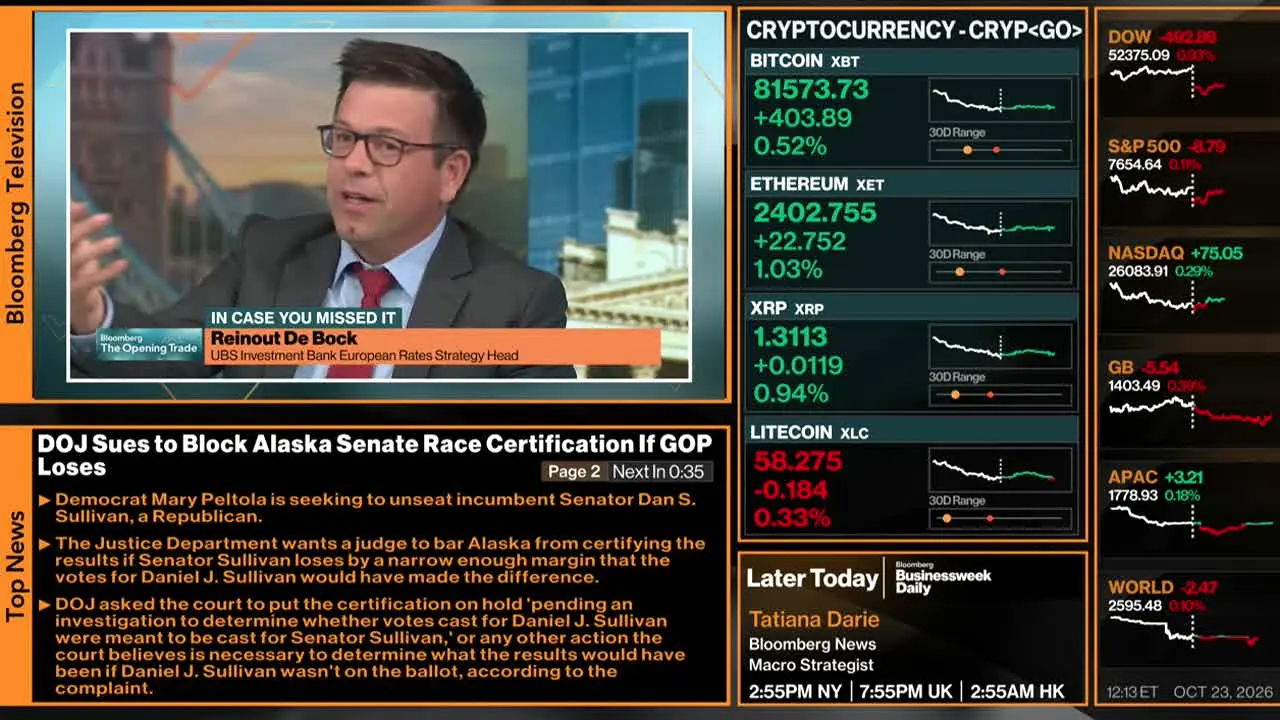This screenshot has height=720, width=1280.
Task: Click the Litecoin 30D Range slider
Action: (1000, 518)
